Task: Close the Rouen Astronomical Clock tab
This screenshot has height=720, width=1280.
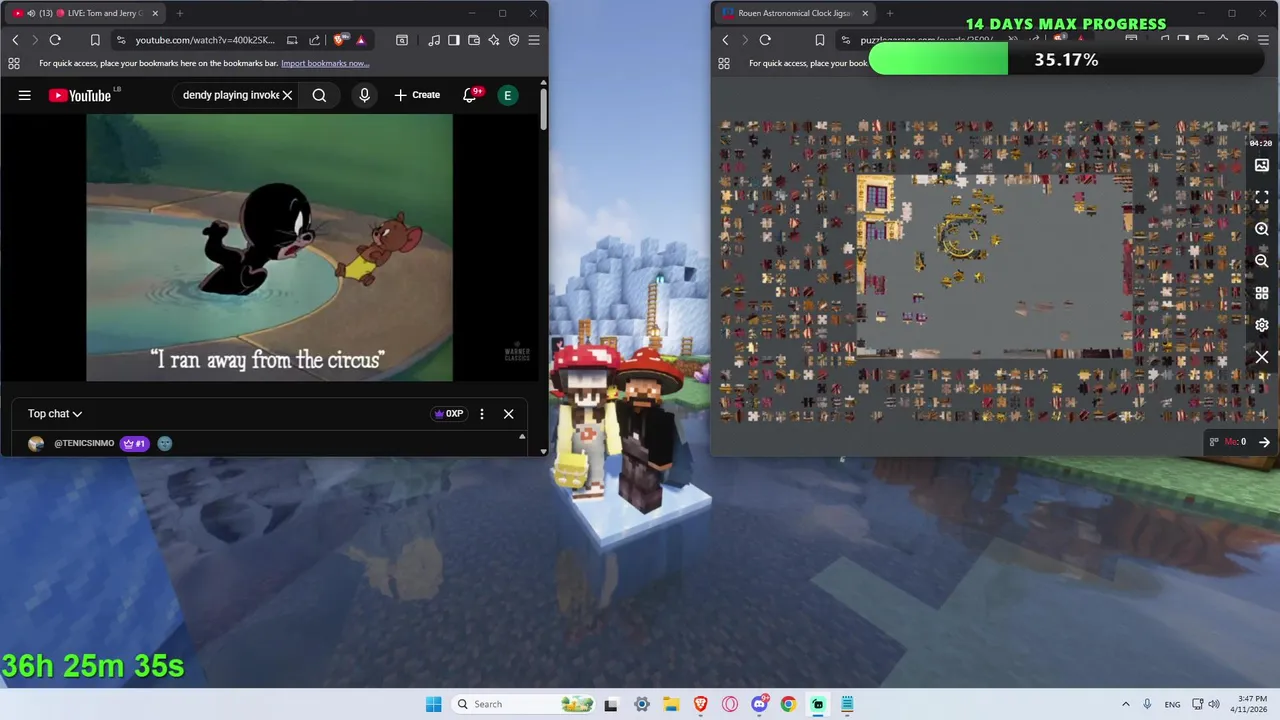Action: [865, 13]
